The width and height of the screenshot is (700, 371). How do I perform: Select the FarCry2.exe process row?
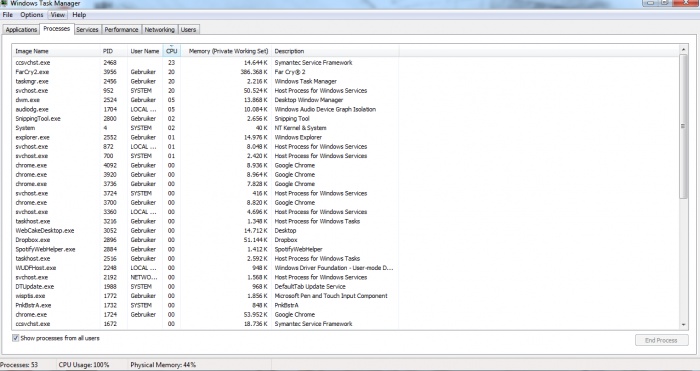[x=205, y=72]
